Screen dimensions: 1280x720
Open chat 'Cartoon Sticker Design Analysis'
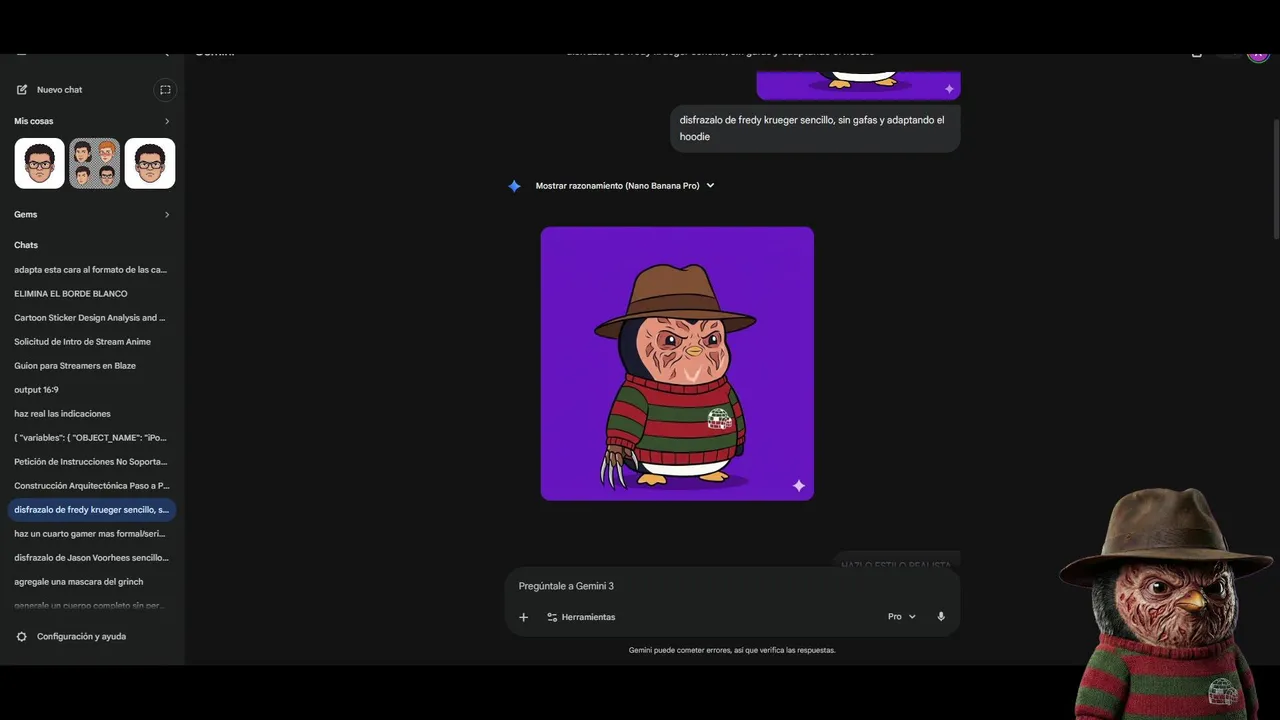[x=91, y=318]
